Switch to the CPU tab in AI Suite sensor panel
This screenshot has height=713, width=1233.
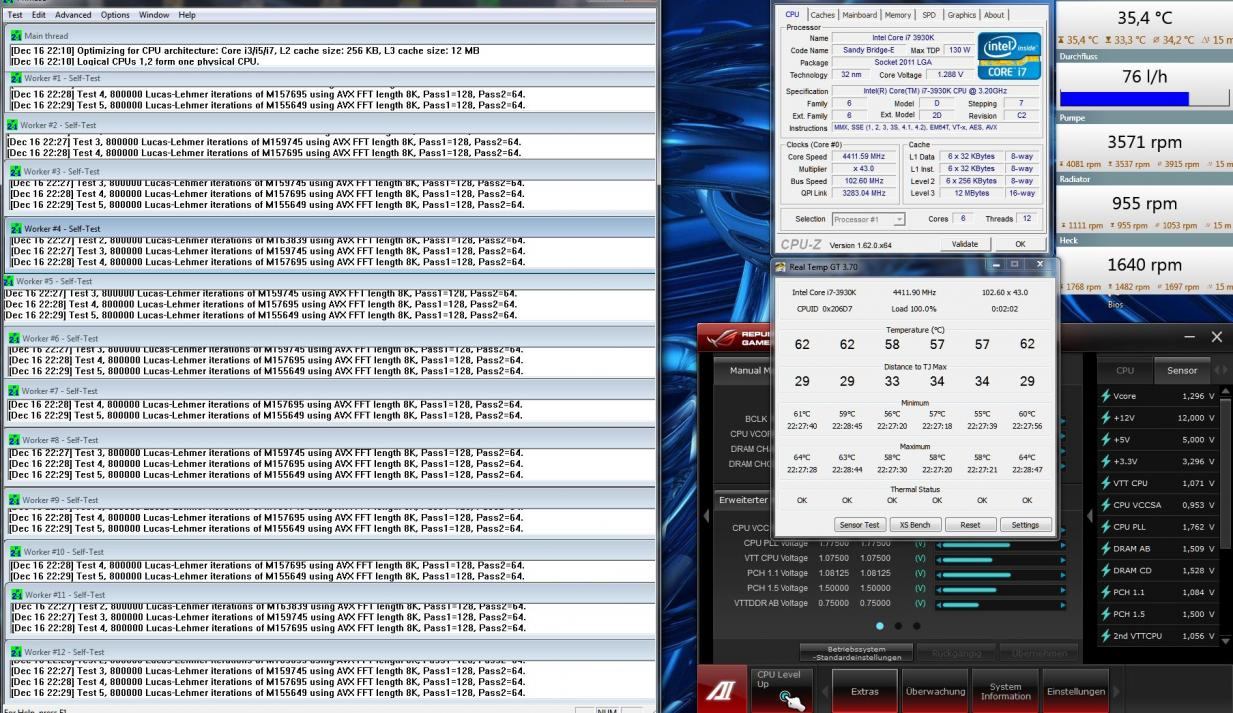click(x=1125, y=370)
